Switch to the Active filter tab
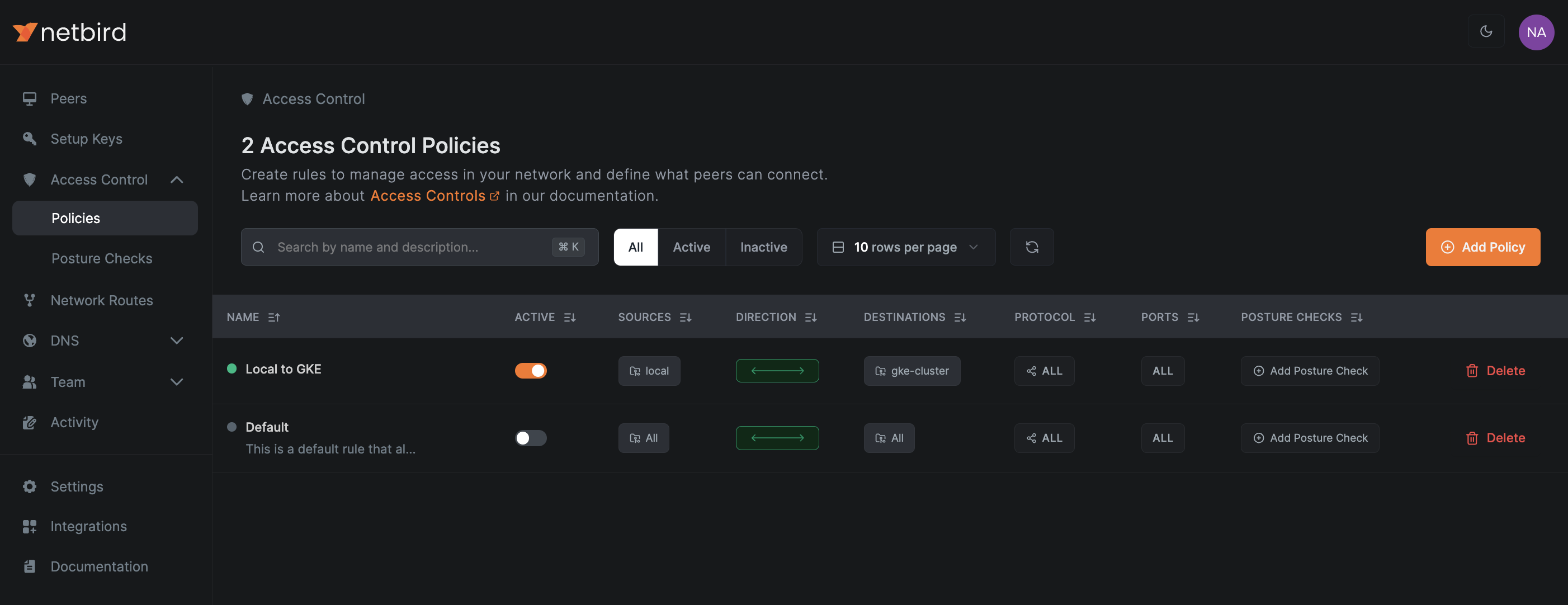 pyautogui.click(x=691, y=247)
